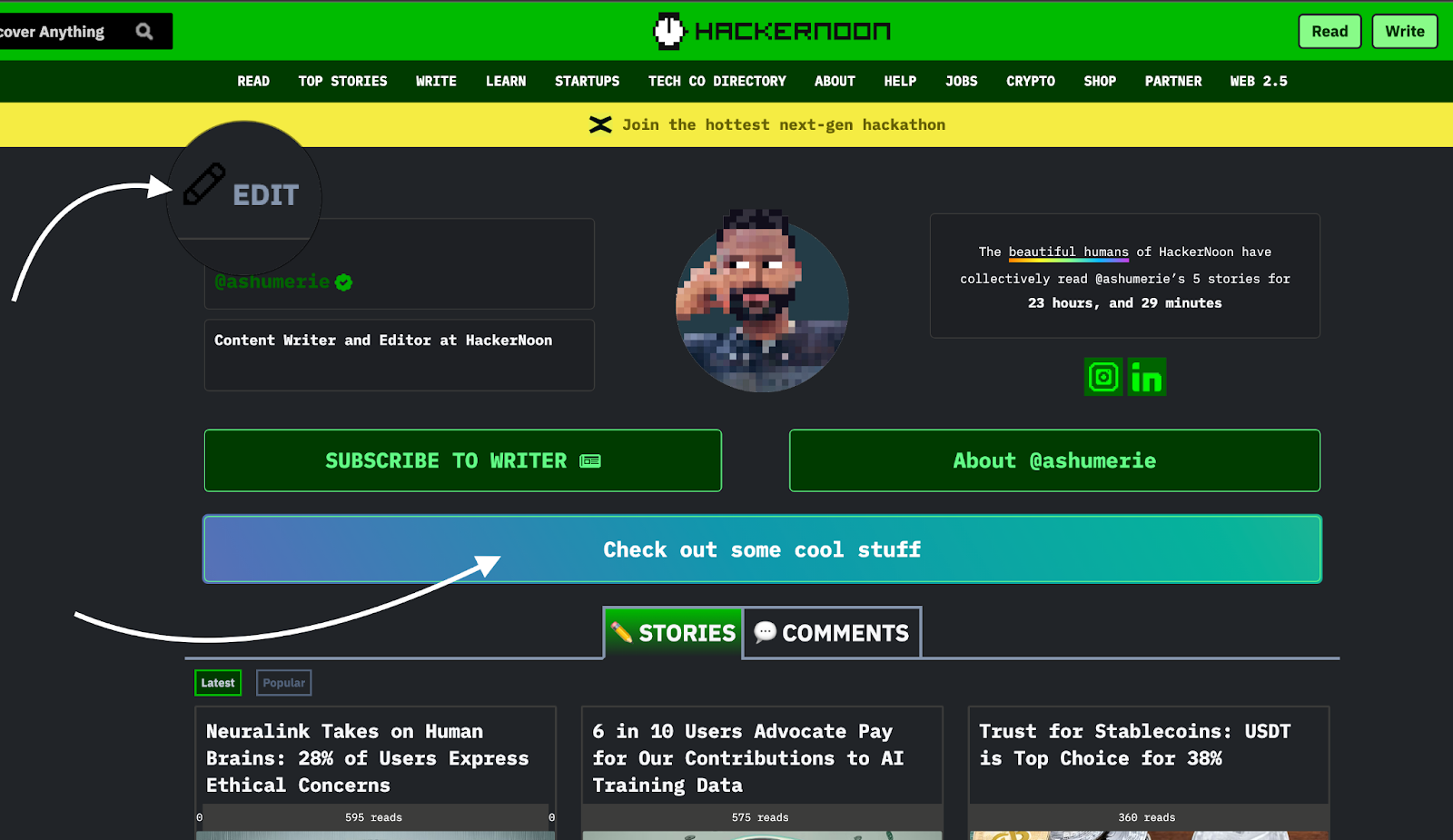Open WEB 2.5 in the navigation
Viewport: 1453px width, 840px height.
pos(1259,82)
